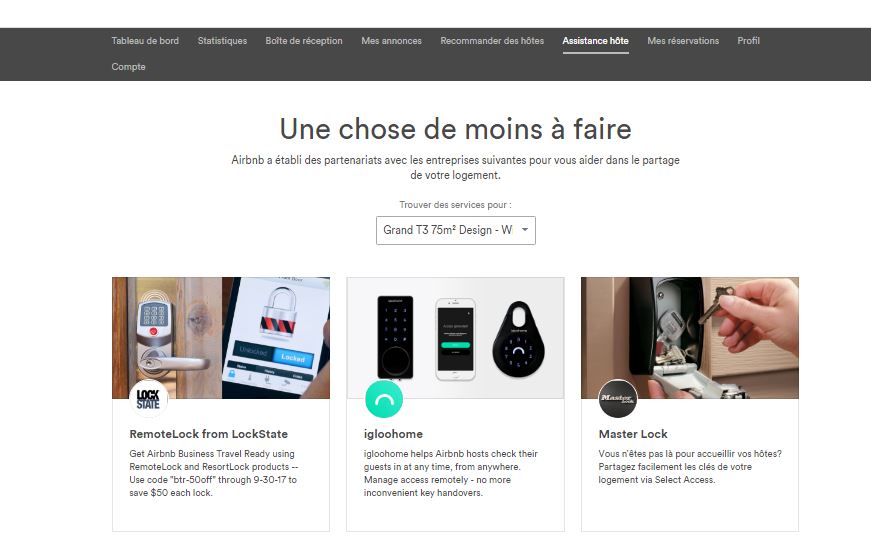Open the listing selector dropdown arrow
The height and width of the screenshot is (554, 871).
525,229
